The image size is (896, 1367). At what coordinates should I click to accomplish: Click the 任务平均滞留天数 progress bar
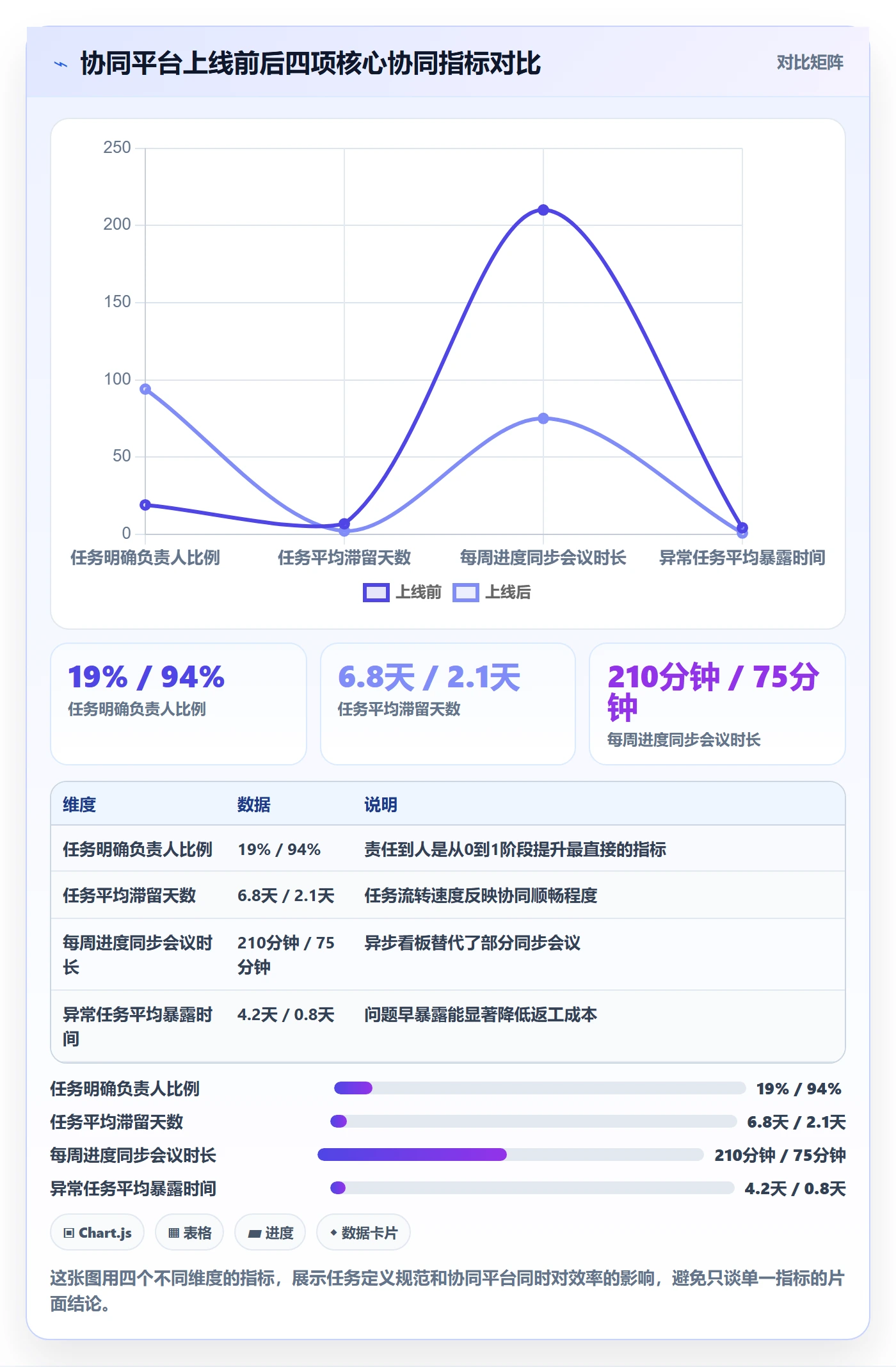[533, 1121]
